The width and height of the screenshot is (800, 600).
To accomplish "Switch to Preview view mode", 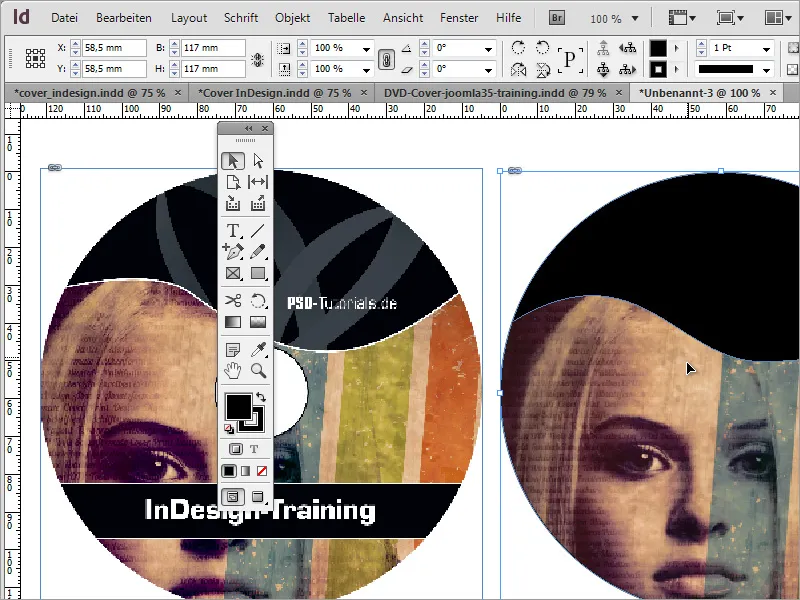I will click(258, 496).
